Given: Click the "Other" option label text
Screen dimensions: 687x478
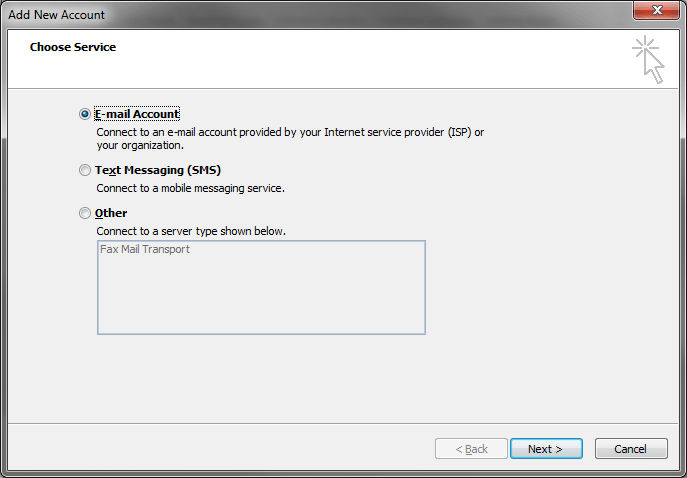Looking at the screenshot, I should [111, 213].
